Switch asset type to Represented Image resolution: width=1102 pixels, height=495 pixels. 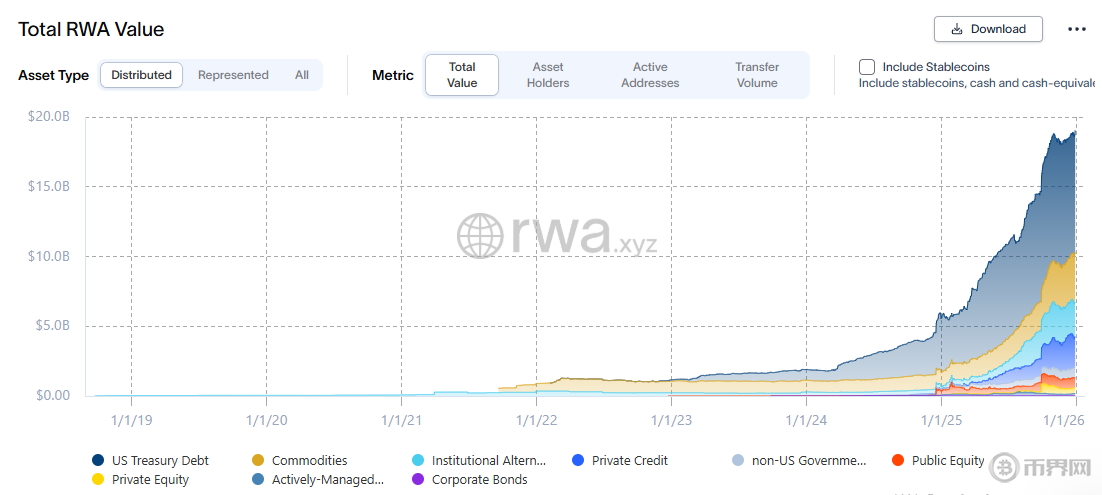pyautogui.click(x=233, y=75)
